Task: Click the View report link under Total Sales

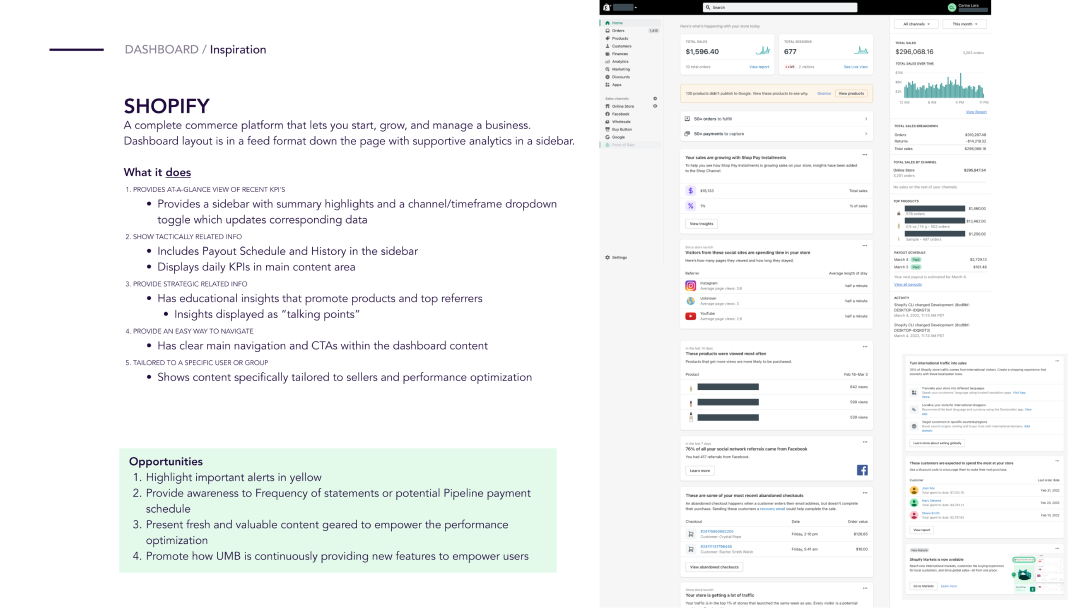Action: pos(759,67)
